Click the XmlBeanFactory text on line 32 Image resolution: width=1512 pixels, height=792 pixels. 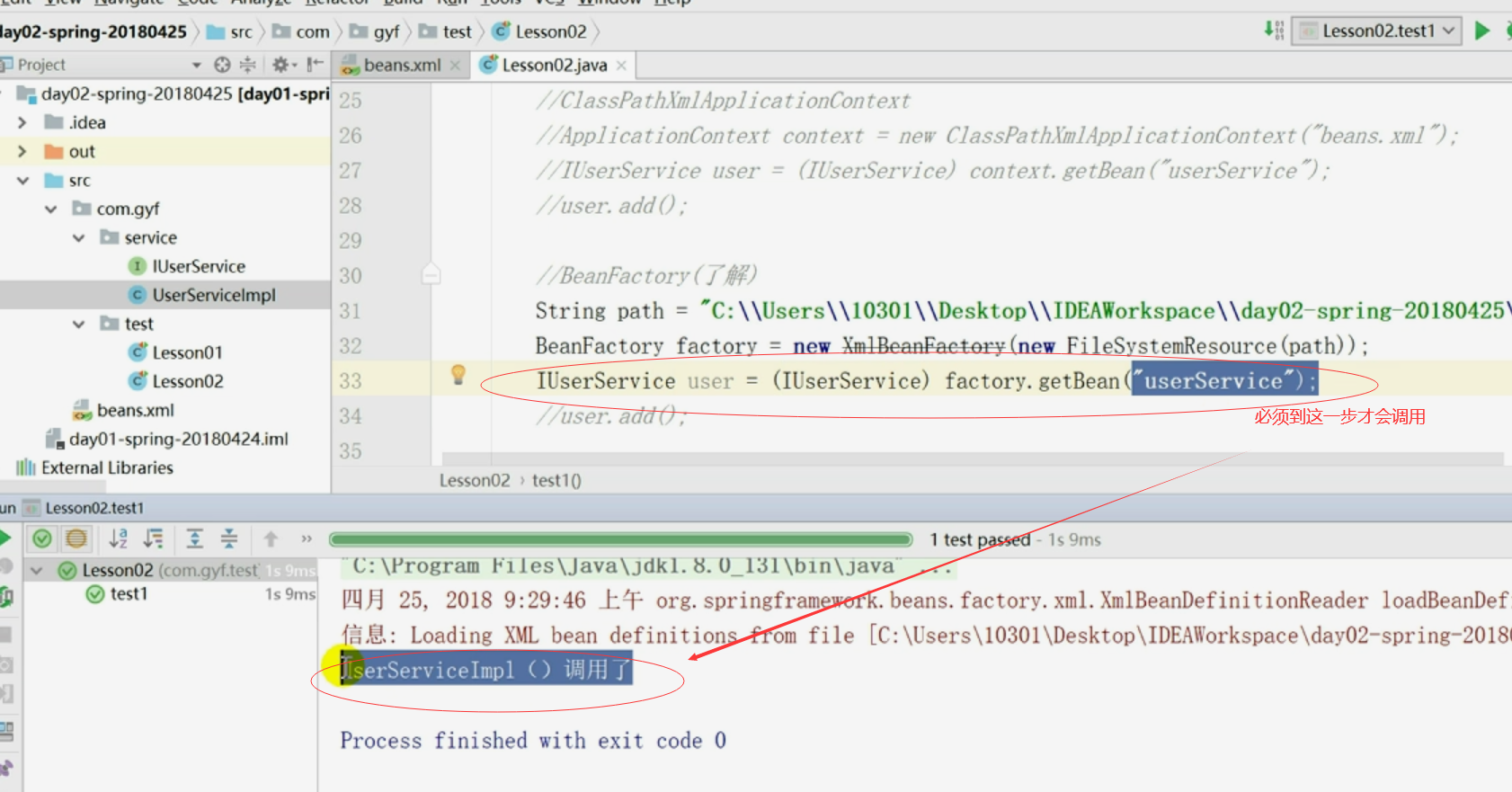point(923,346)
